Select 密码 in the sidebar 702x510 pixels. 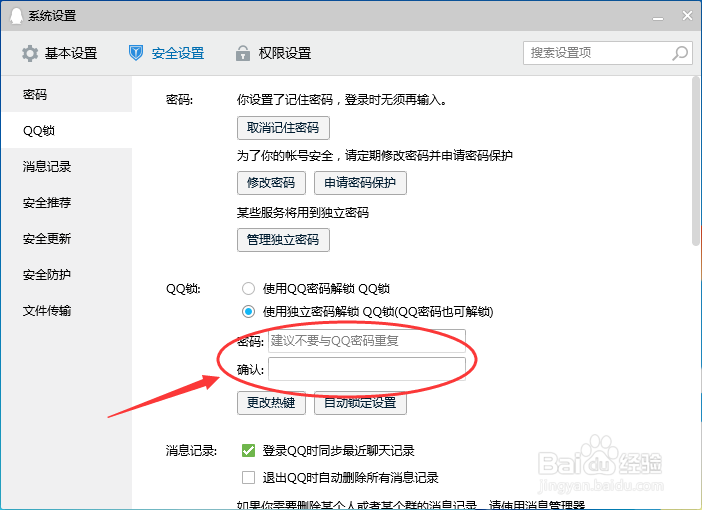point(67,94)
